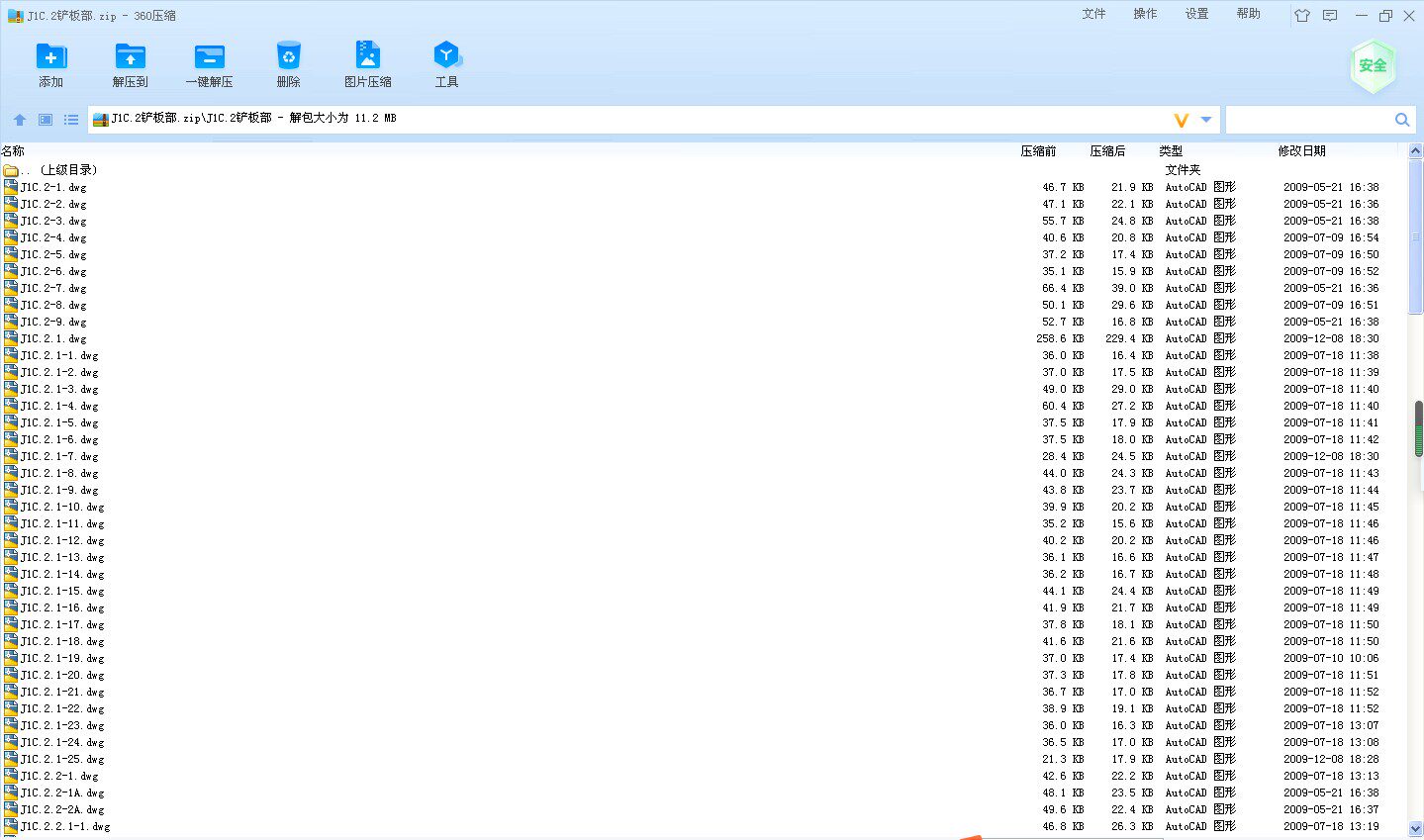Click the file icon of J1C.2-1.dwg
1424x840 pixels.
[x=11, y=187]
